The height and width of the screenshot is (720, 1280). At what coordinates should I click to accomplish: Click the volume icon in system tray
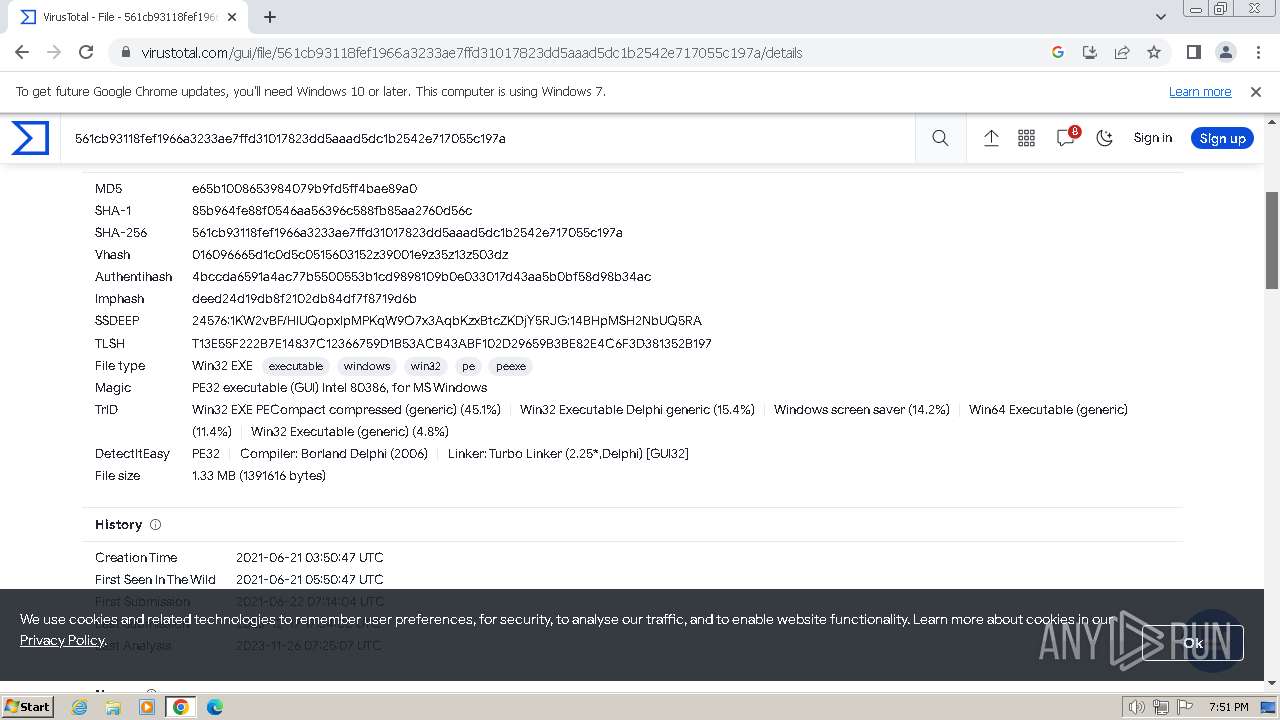click(1137, 707)
